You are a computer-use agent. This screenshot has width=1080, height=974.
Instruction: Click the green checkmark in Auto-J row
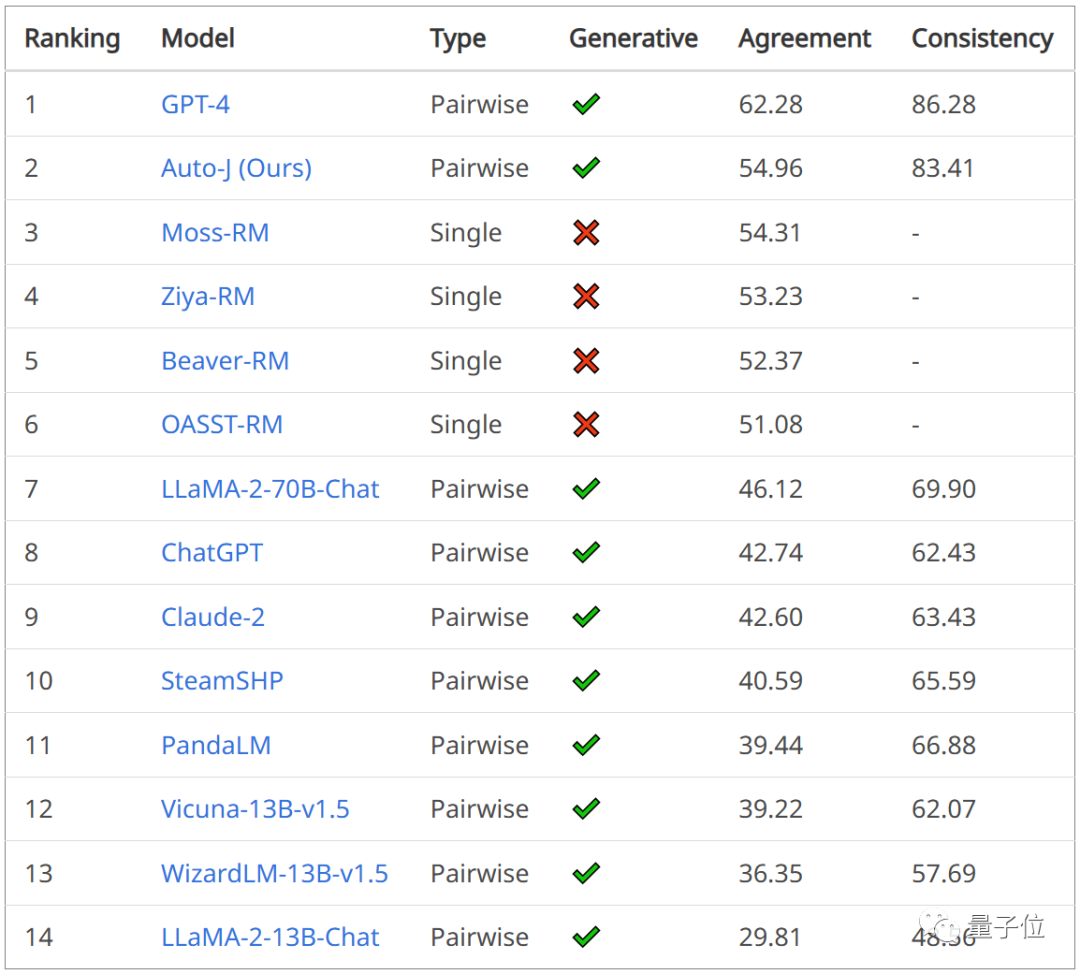click(586, 168)
